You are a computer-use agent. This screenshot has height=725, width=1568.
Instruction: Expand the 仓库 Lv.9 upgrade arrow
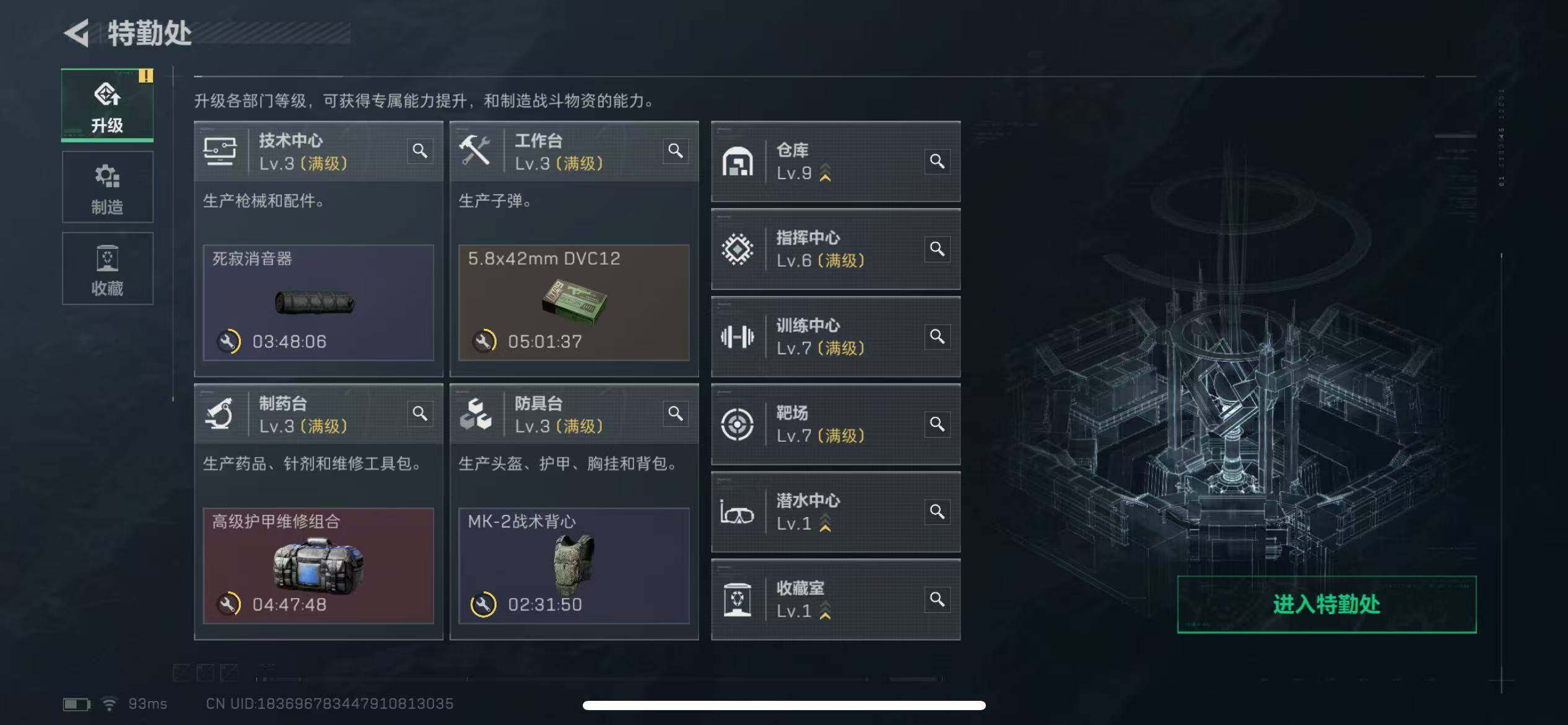(x=825, y=173)
